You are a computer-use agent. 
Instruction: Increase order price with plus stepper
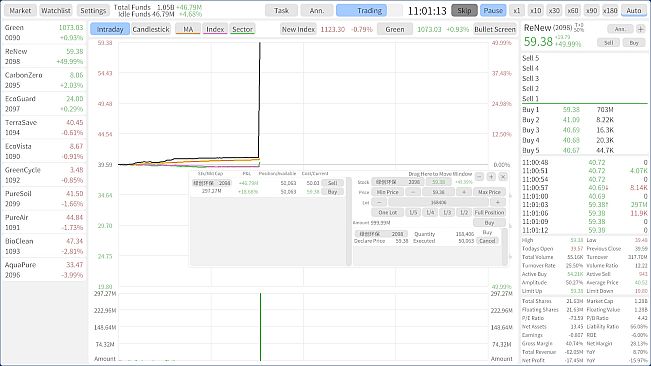click(464, 192)
